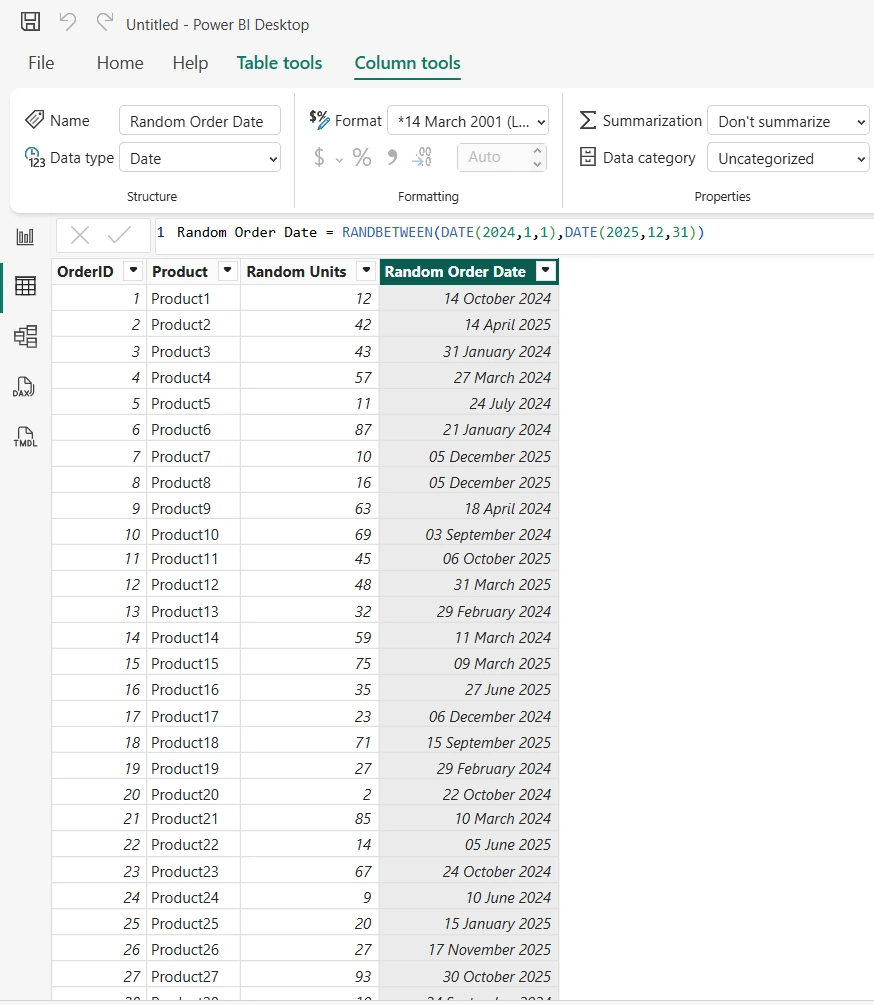874x1005 pixels.
Task: Click the 10 June 2024 date cell
Action: 468,897
